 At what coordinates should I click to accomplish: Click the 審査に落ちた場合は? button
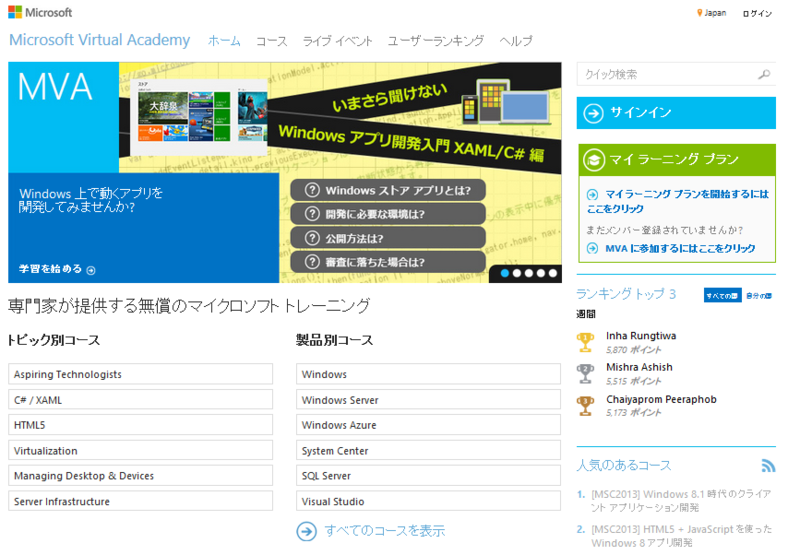click(x=388, y=262)
